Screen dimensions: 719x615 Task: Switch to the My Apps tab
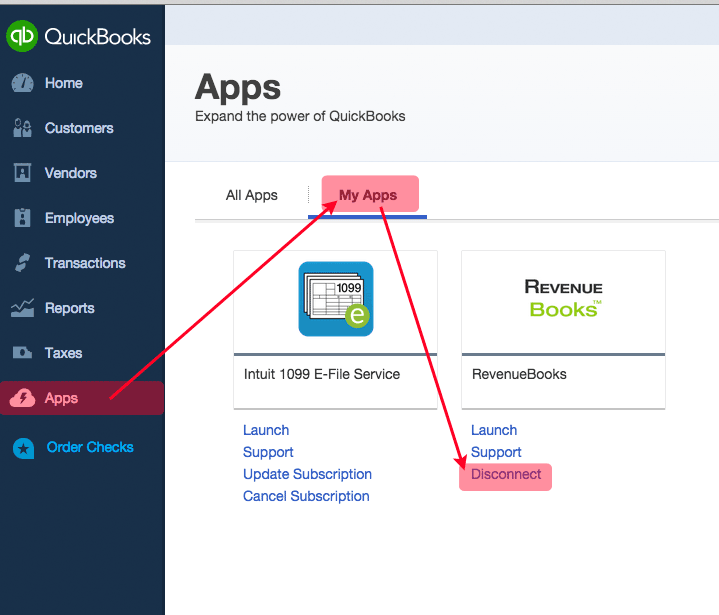pyautogui.click(x=368, y=195)
